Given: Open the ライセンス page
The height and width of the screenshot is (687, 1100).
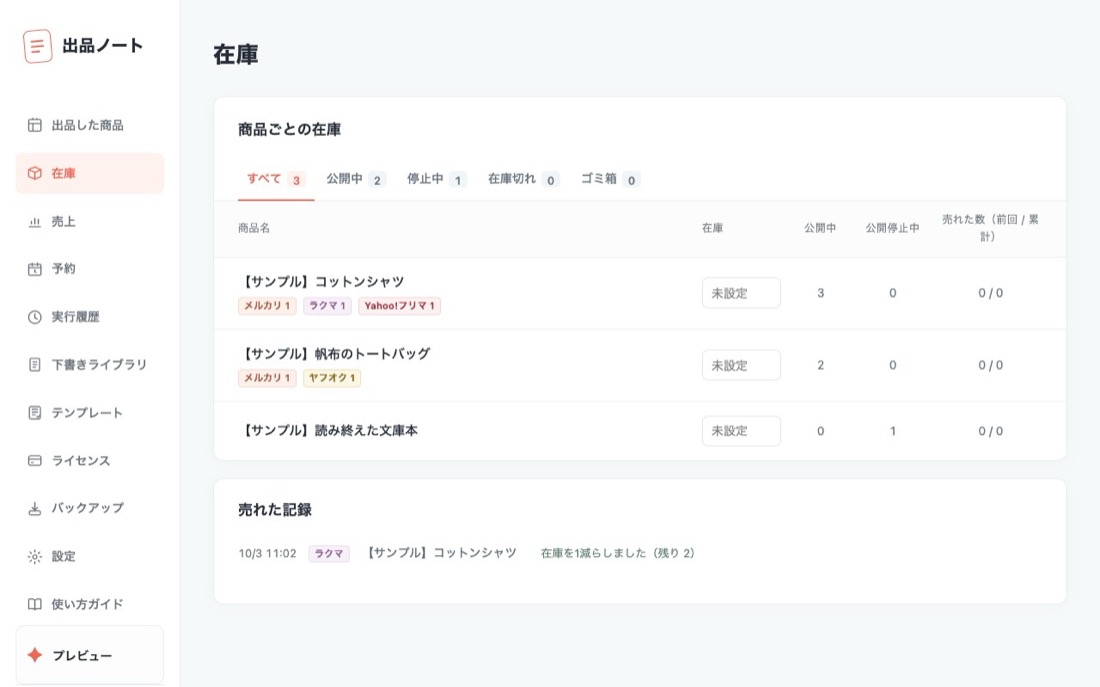Looking at the screenshot, I should tap(90, 461).
